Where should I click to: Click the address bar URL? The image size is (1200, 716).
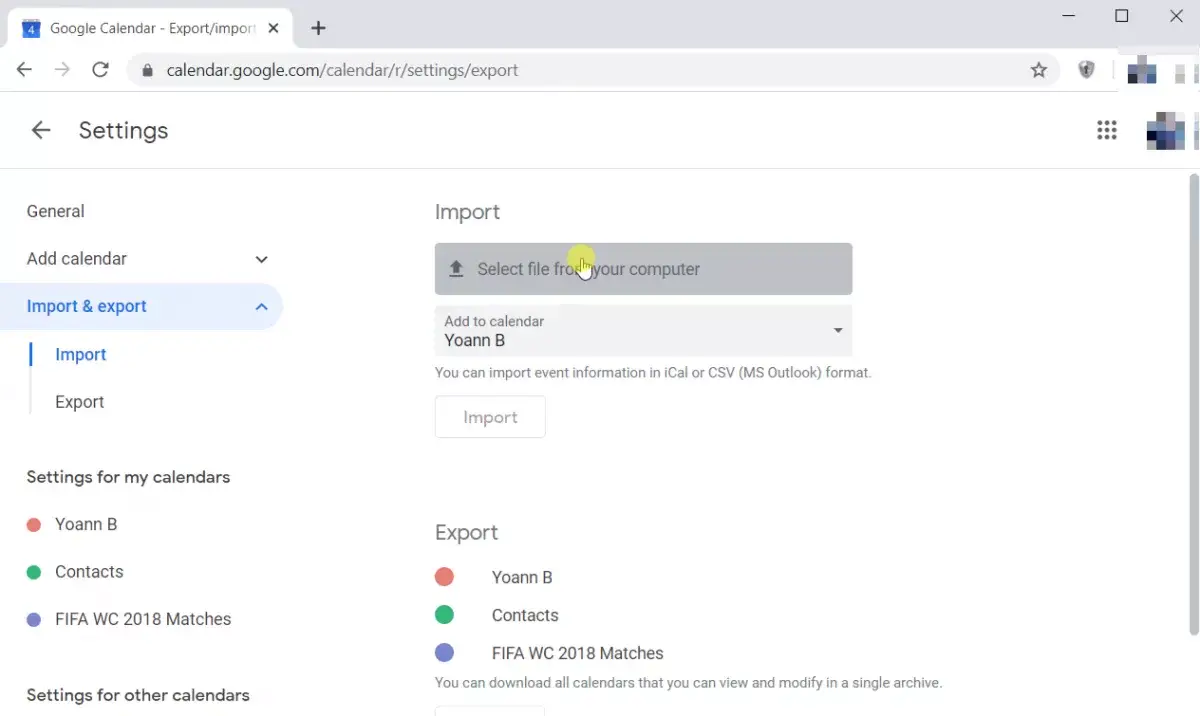click(342, 70)
